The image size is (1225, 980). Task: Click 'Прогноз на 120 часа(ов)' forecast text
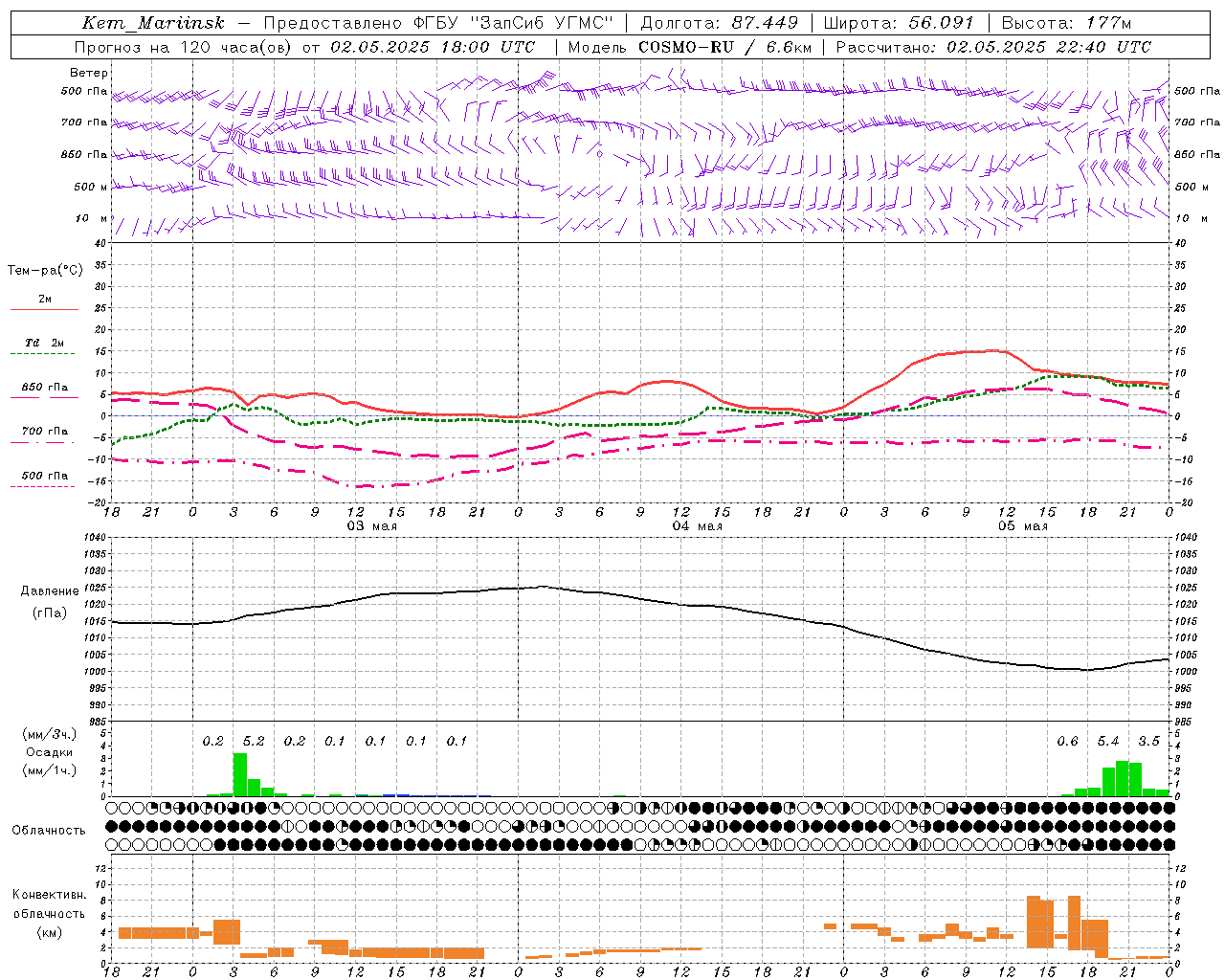[x=184, y=46]
